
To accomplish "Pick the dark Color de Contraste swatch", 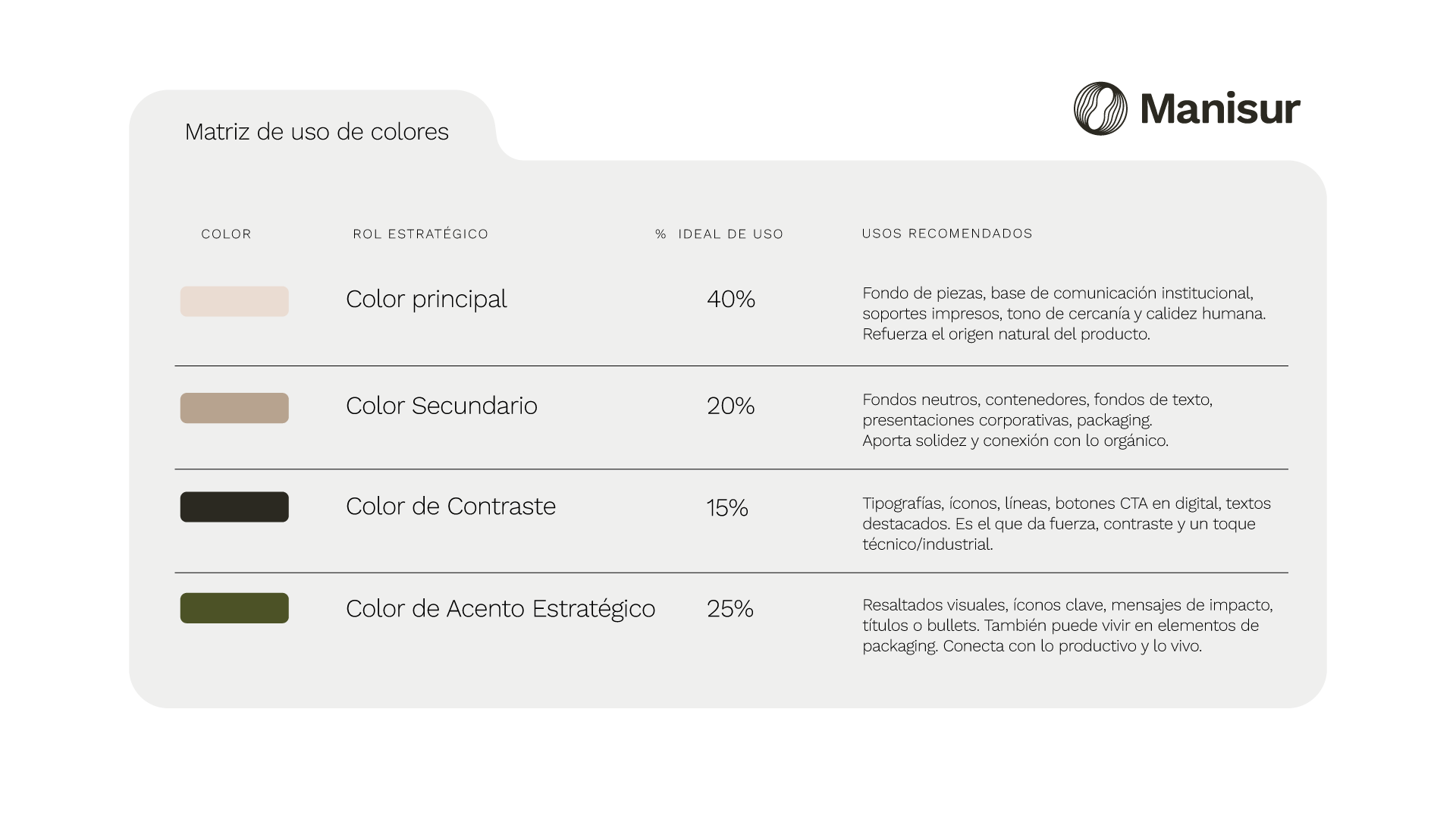I will (x=234, y=507).
